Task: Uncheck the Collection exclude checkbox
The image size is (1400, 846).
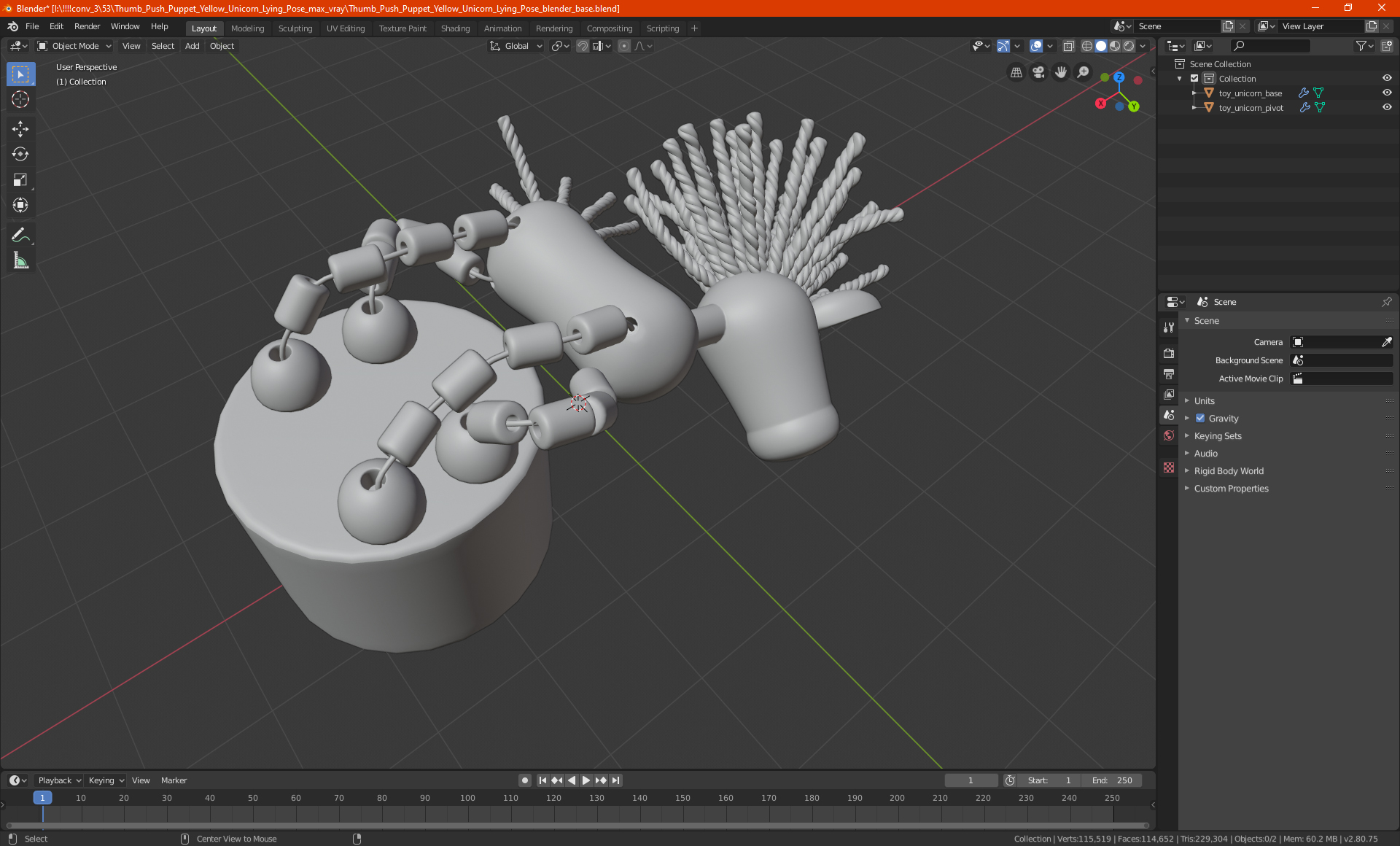Action: click(x=1194, y=79)
